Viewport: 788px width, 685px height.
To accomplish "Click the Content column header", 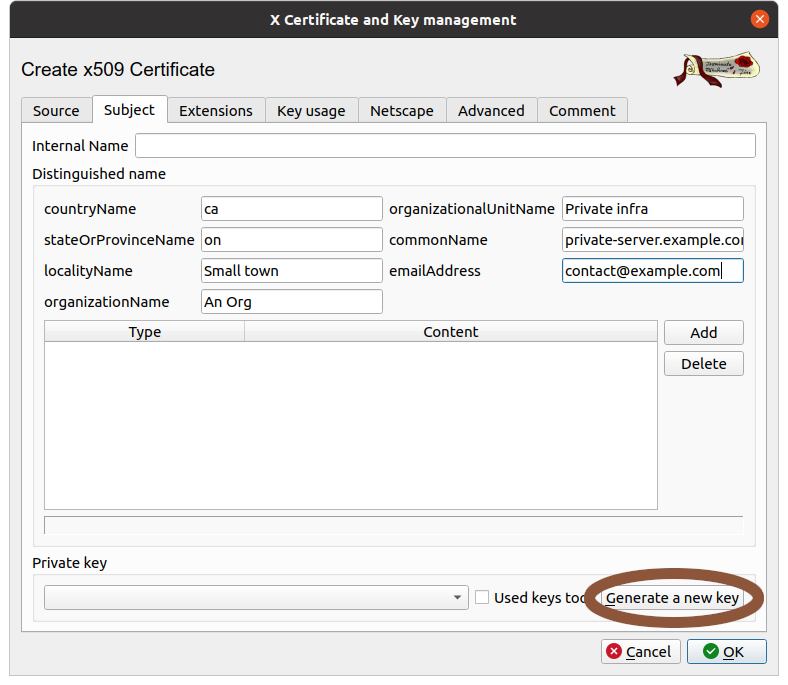I will [x=451, y=332].
